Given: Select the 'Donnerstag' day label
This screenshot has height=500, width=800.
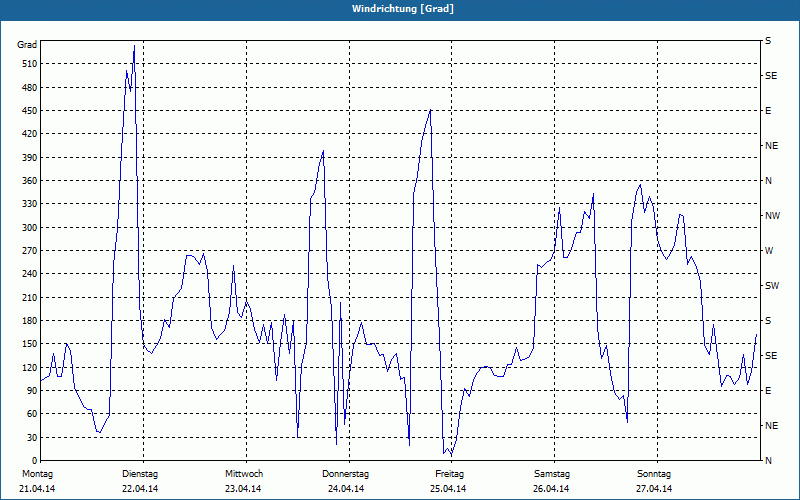Looking at the screenshot, I should 345,474.
